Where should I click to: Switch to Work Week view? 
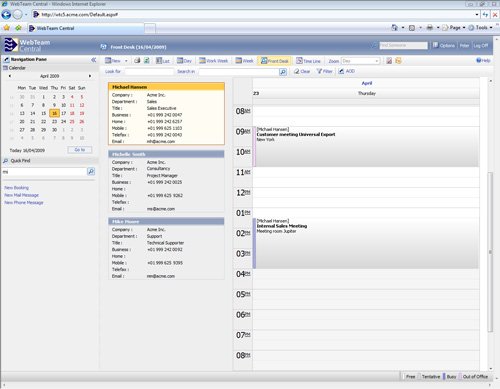click(x=213, y=61)
